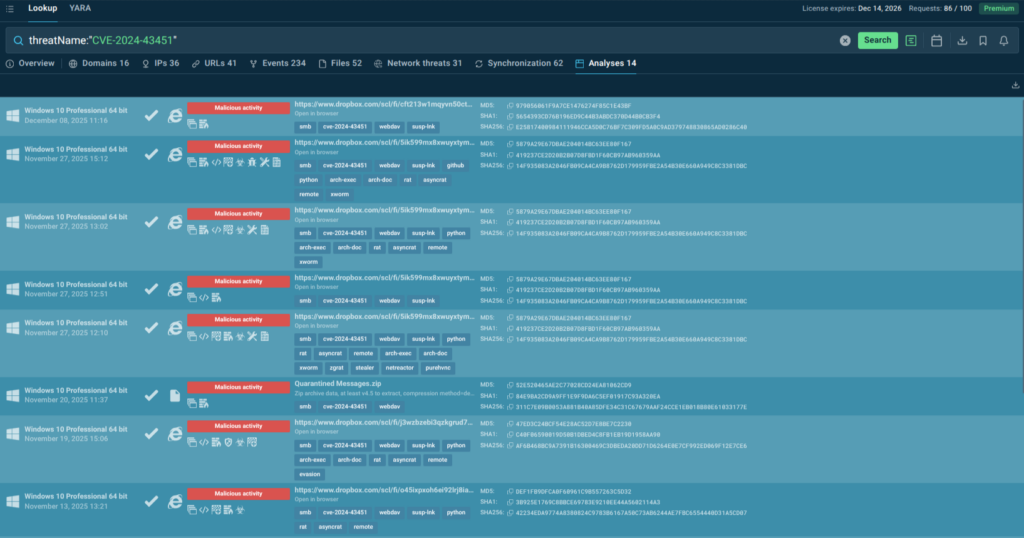
Task: Clear the search query with the X icon
Action: 845,40
